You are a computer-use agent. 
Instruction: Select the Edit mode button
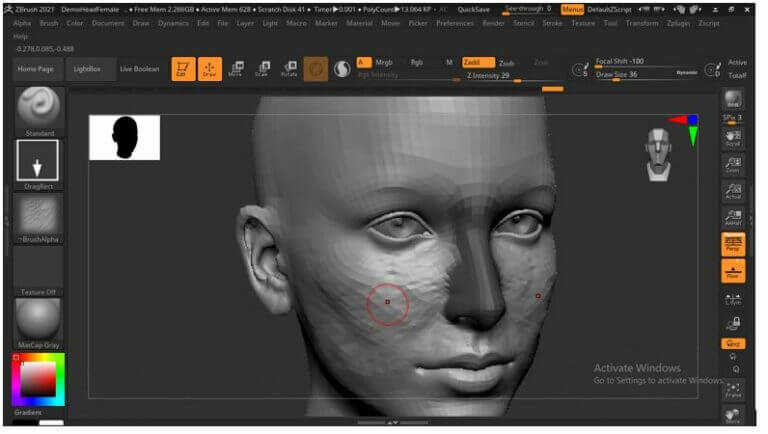coord(183,69)
